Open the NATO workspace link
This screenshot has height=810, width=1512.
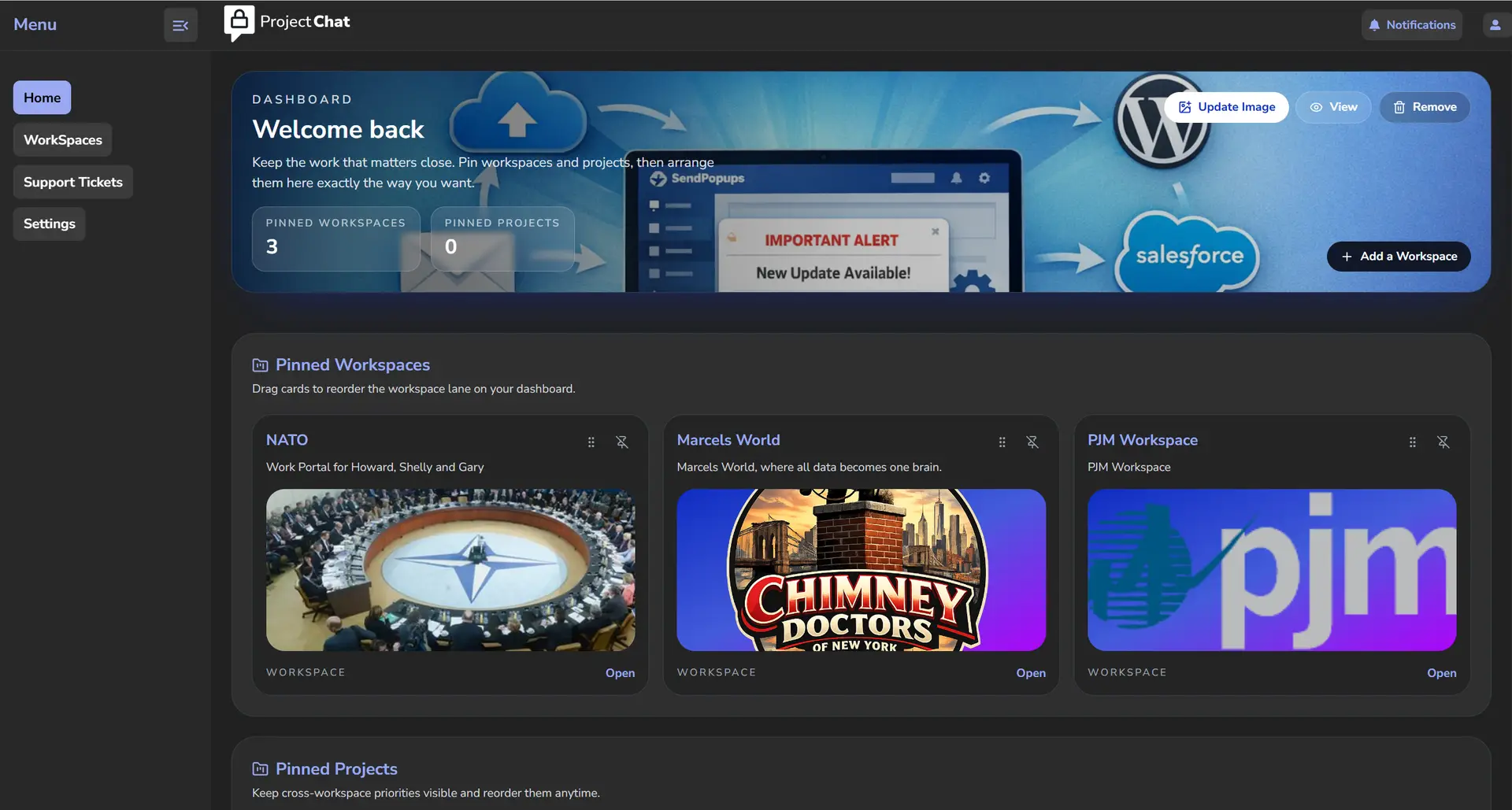(x=620, y=673)
